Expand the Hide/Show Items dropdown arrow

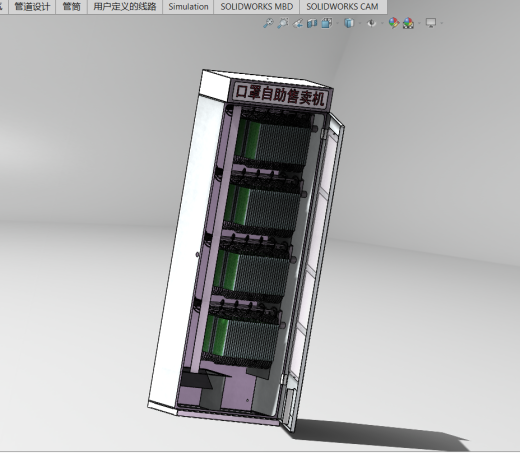point(382,23)
